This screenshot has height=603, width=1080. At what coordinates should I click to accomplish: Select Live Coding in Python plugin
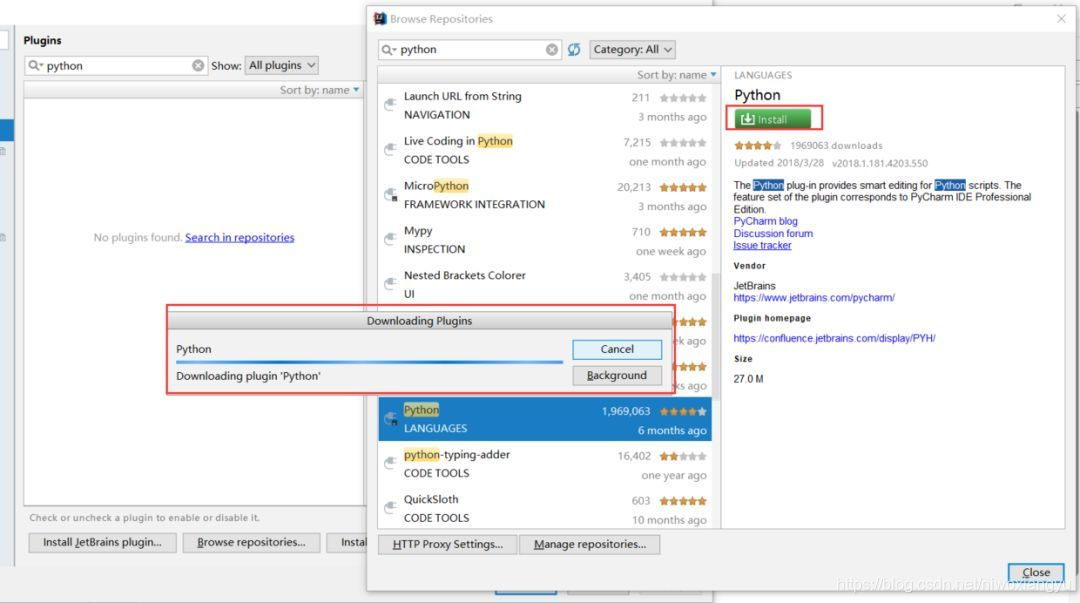(x=545, y=150)
